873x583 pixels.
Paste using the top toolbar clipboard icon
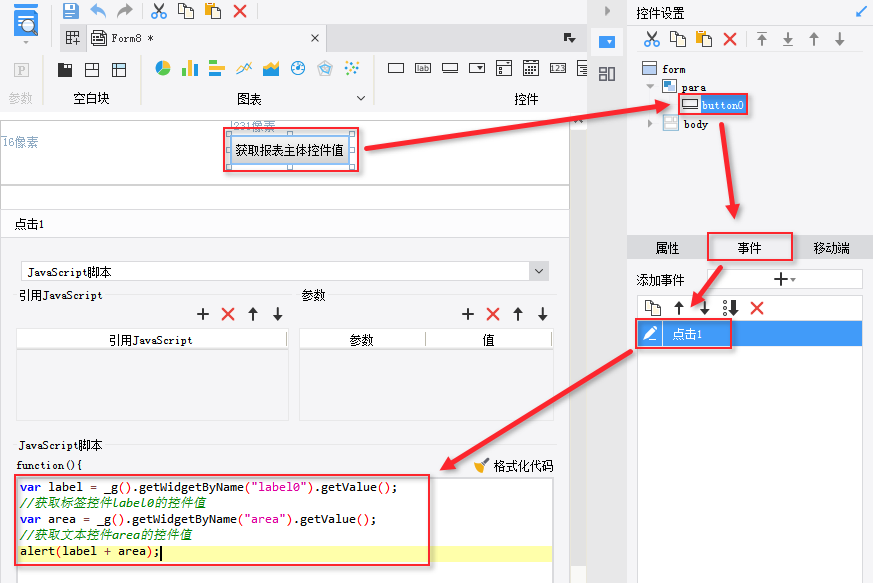click(213, 11)
